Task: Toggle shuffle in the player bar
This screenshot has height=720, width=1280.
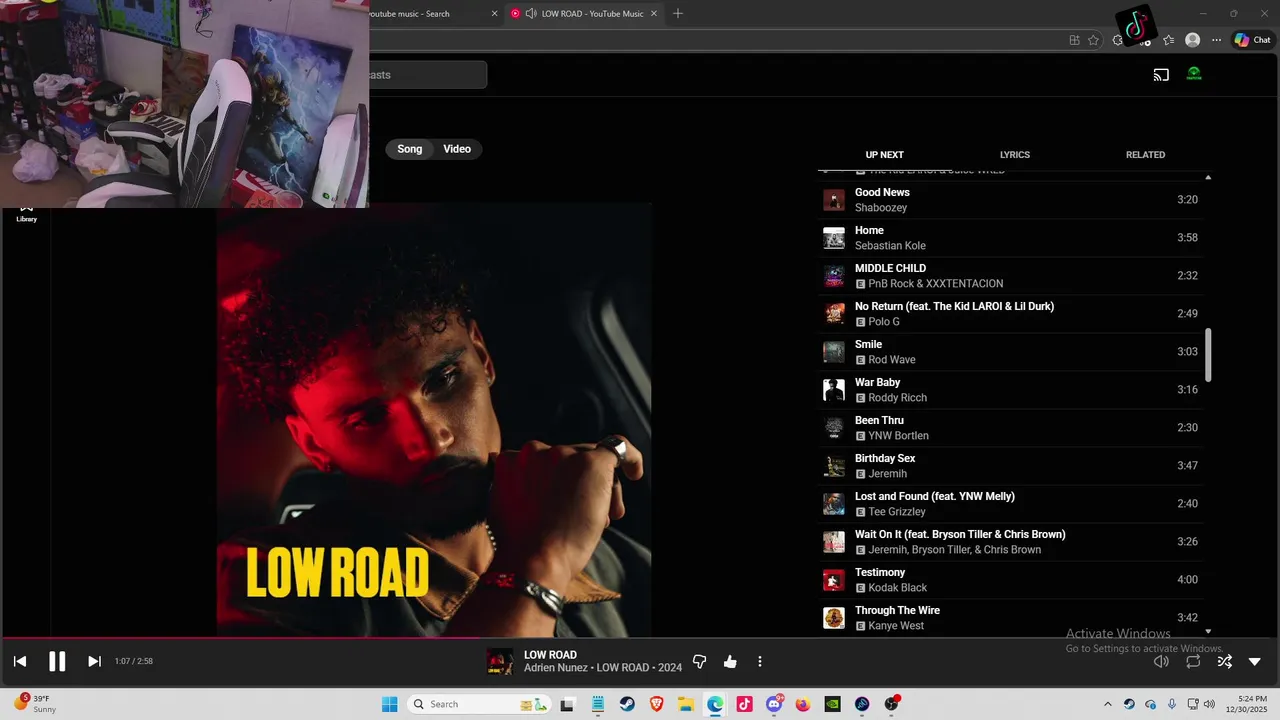Action: coord(1224,661)
